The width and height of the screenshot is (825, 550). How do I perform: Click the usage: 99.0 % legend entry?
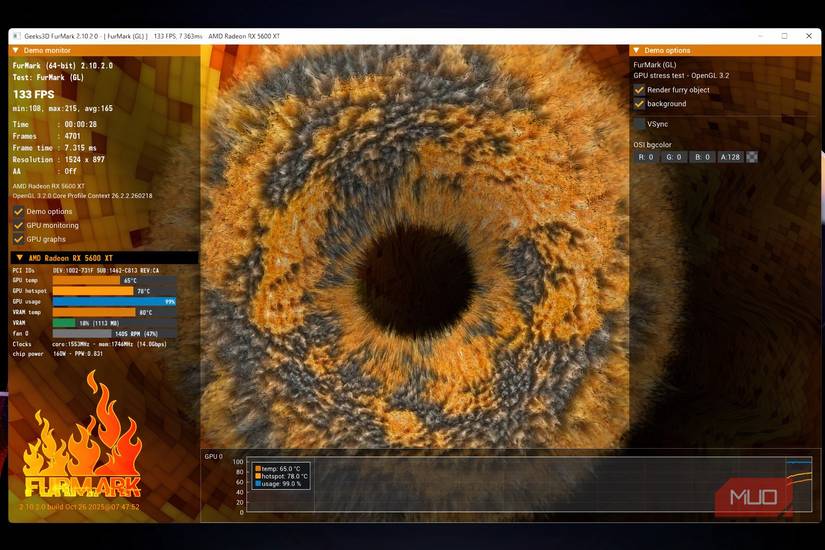click(278, 483)
